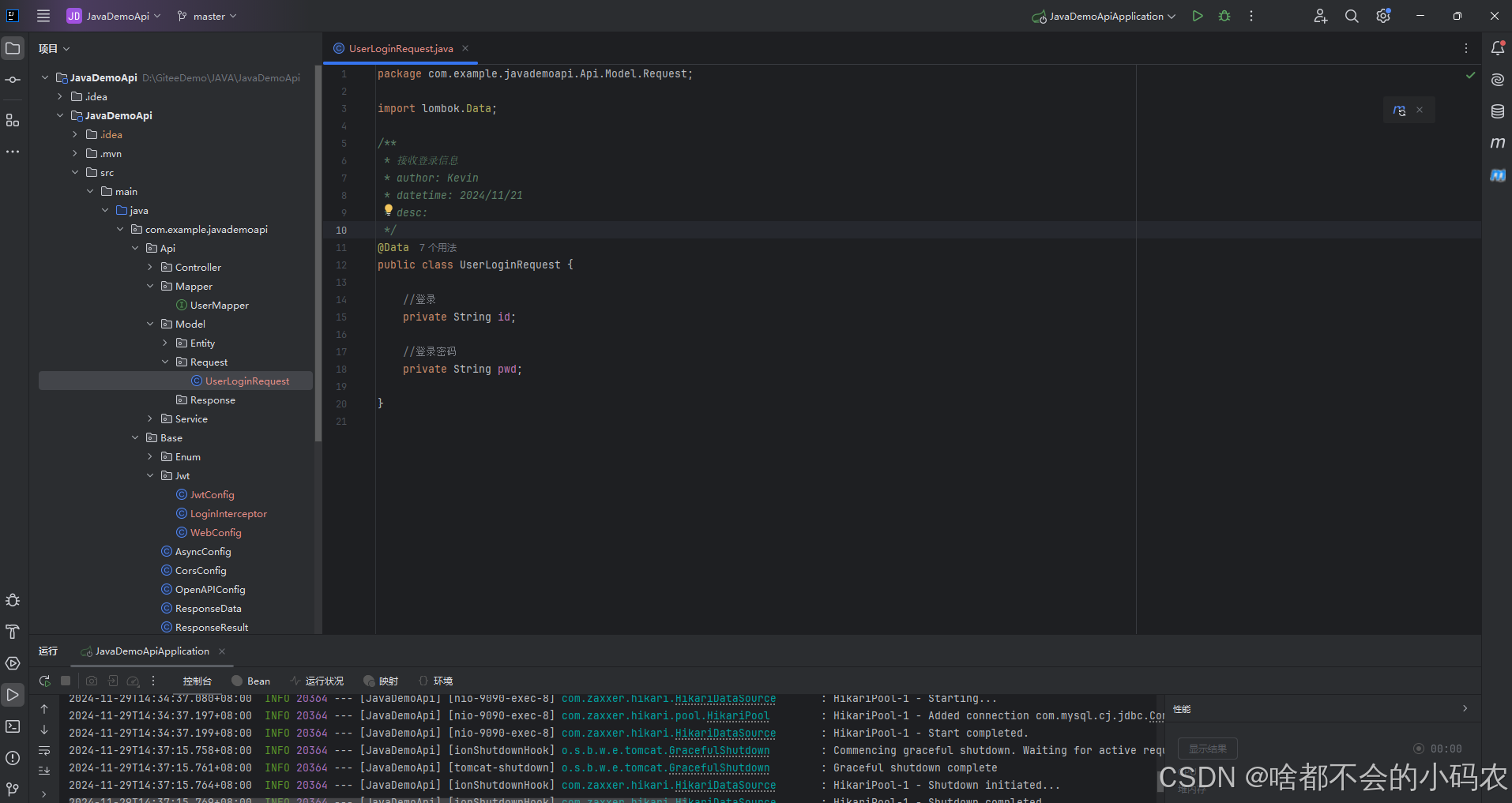Collapse the Mapper folder
The image size is (1512, 803).
(x=150, y=286)
